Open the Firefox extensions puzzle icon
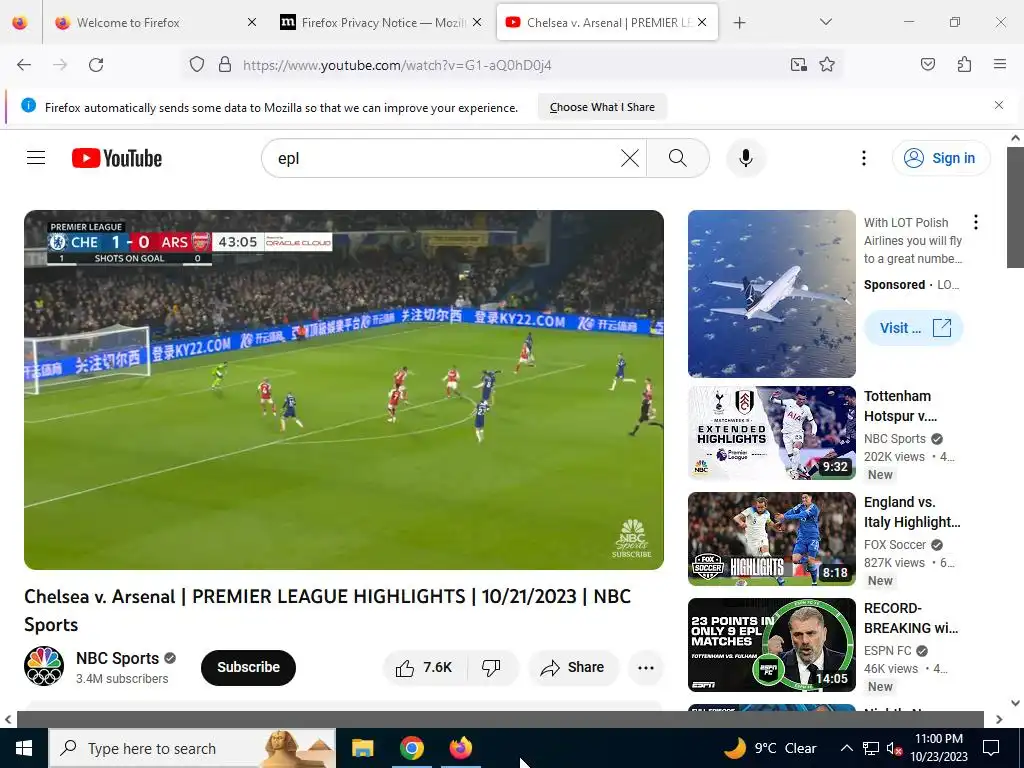Image resolution: width=1024 pixels, height=768 pixels. [x=964, y=65]
